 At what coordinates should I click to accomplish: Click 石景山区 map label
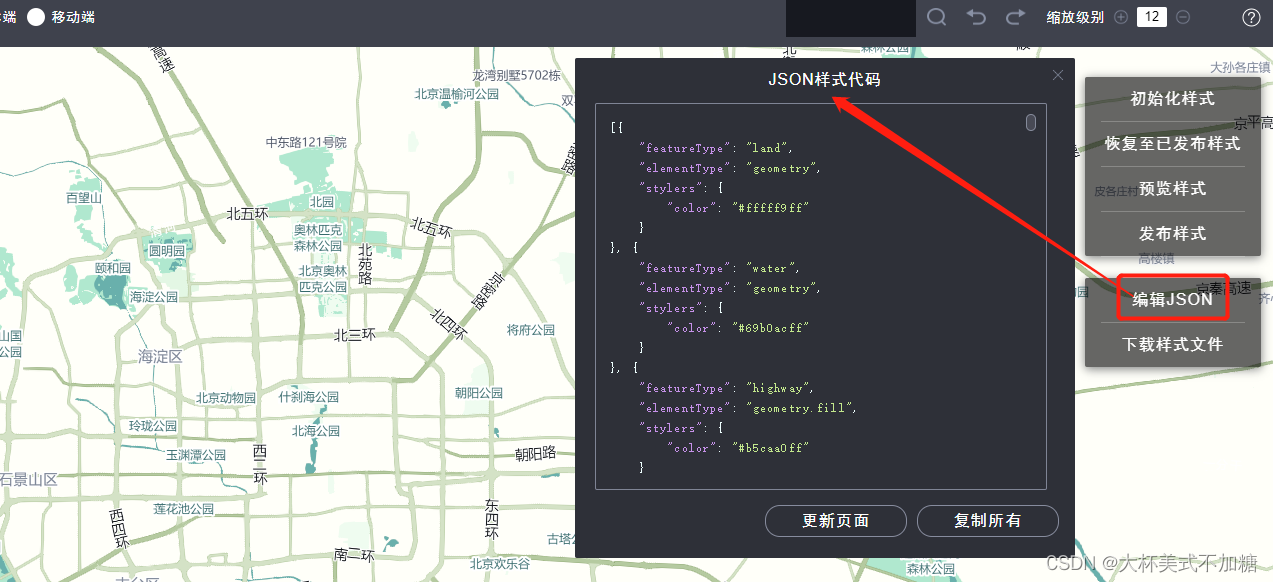click(29, 479)
